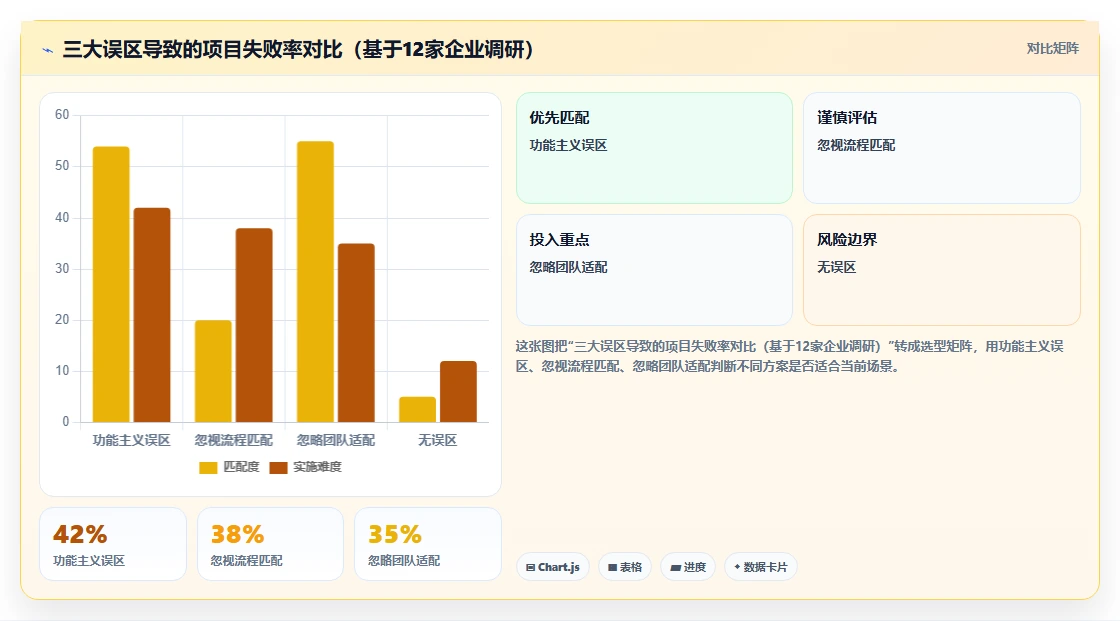The height and width of the screenshot is (621, 1120).
Task: Click the yellow 匹配度 bar for 无误区
Action: (x=417, y=409)
